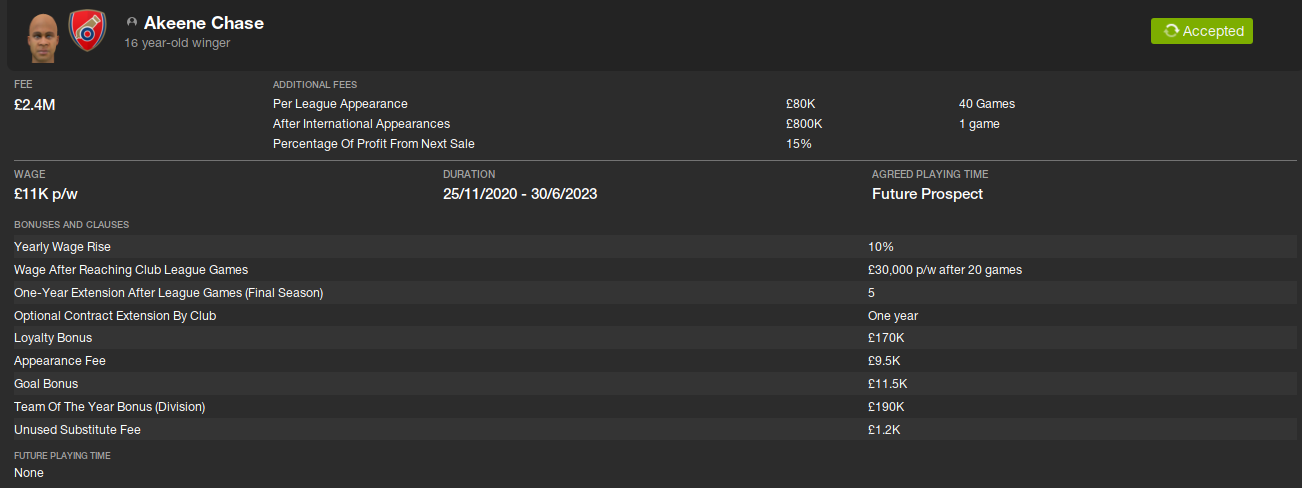Screen dimensions: 1302x488
Task: Click Percentage Of Profit From Next Sale
Action: click(376, 144)
